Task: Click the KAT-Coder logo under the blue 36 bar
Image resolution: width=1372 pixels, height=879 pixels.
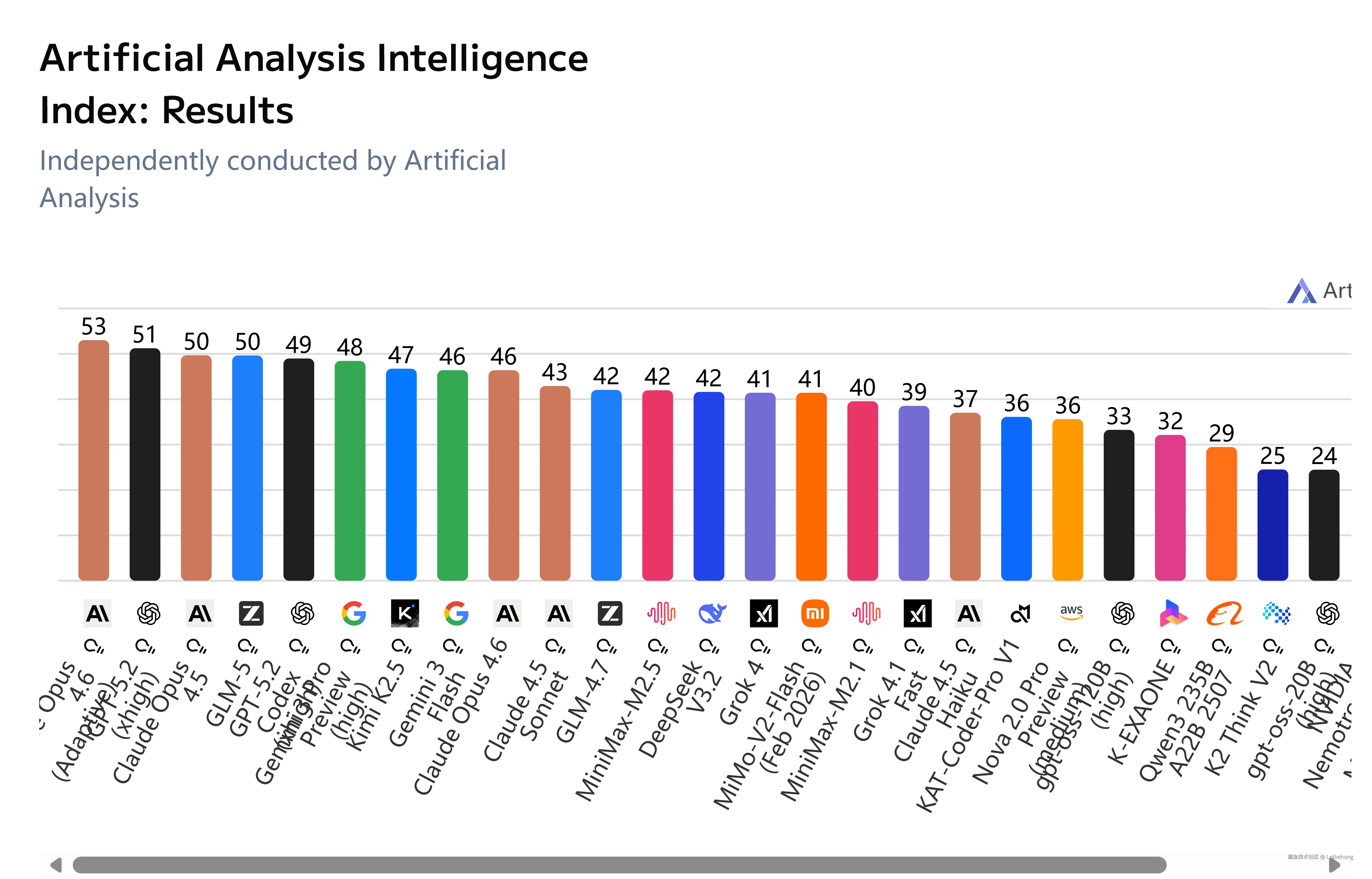Action: (1020, 614)
